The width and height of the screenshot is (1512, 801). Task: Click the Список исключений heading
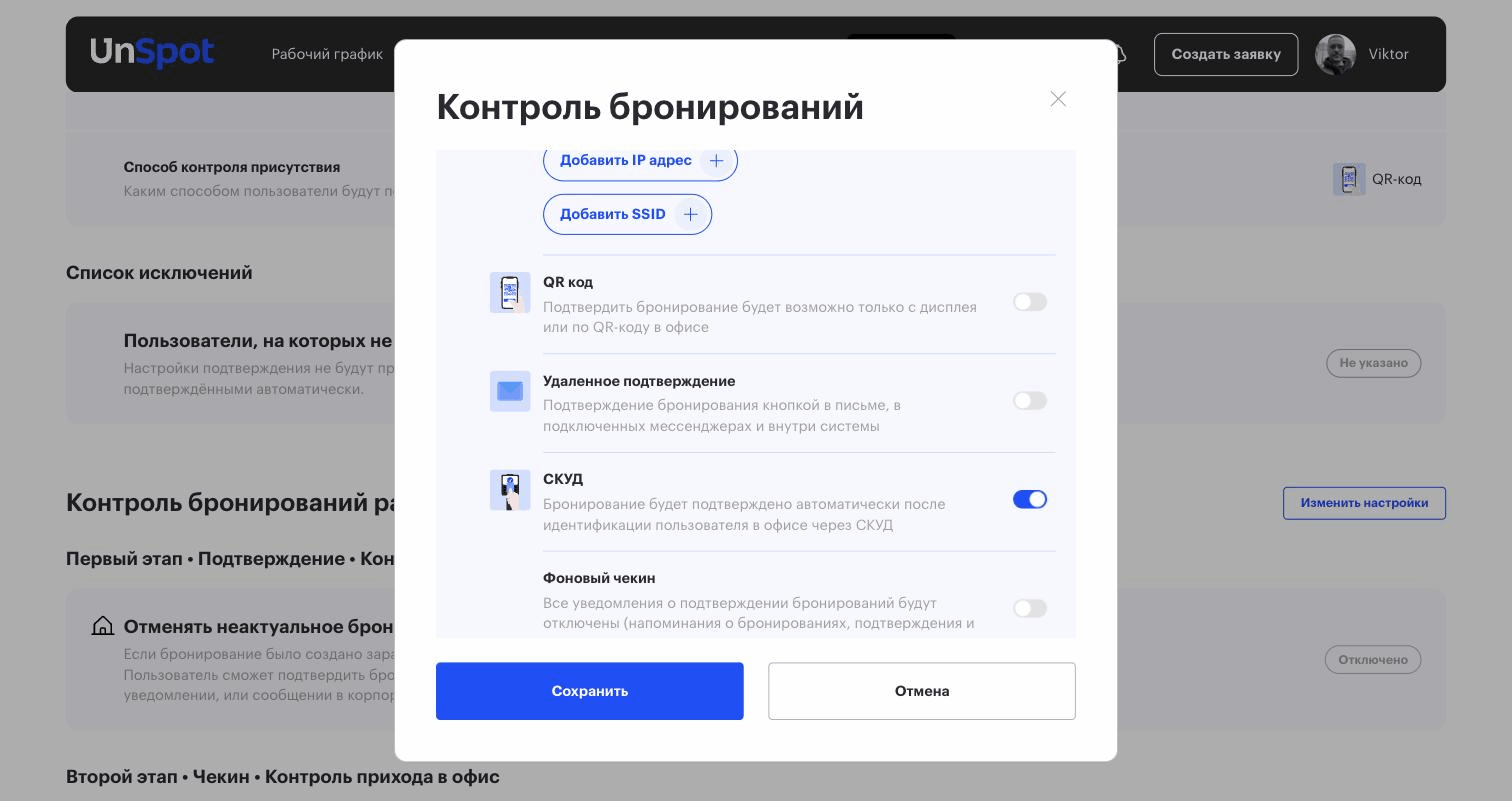159,273
